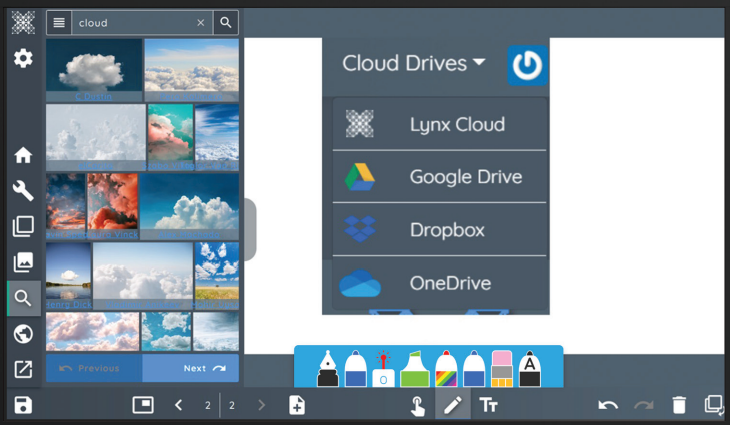Select Google Drive from the cloud list

point(440,177)
